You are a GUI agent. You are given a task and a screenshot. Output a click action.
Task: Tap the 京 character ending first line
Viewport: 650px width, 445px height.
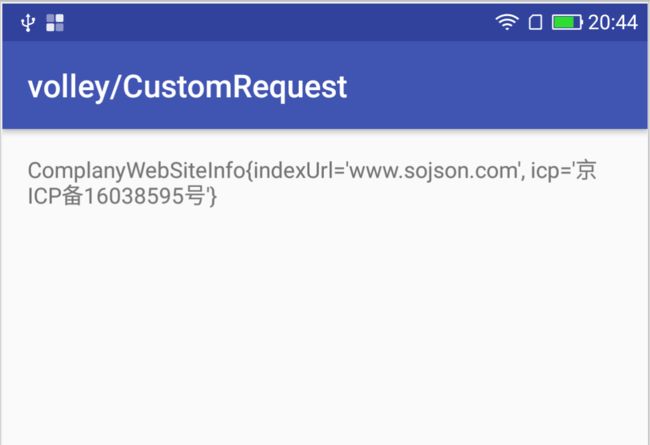586,170
